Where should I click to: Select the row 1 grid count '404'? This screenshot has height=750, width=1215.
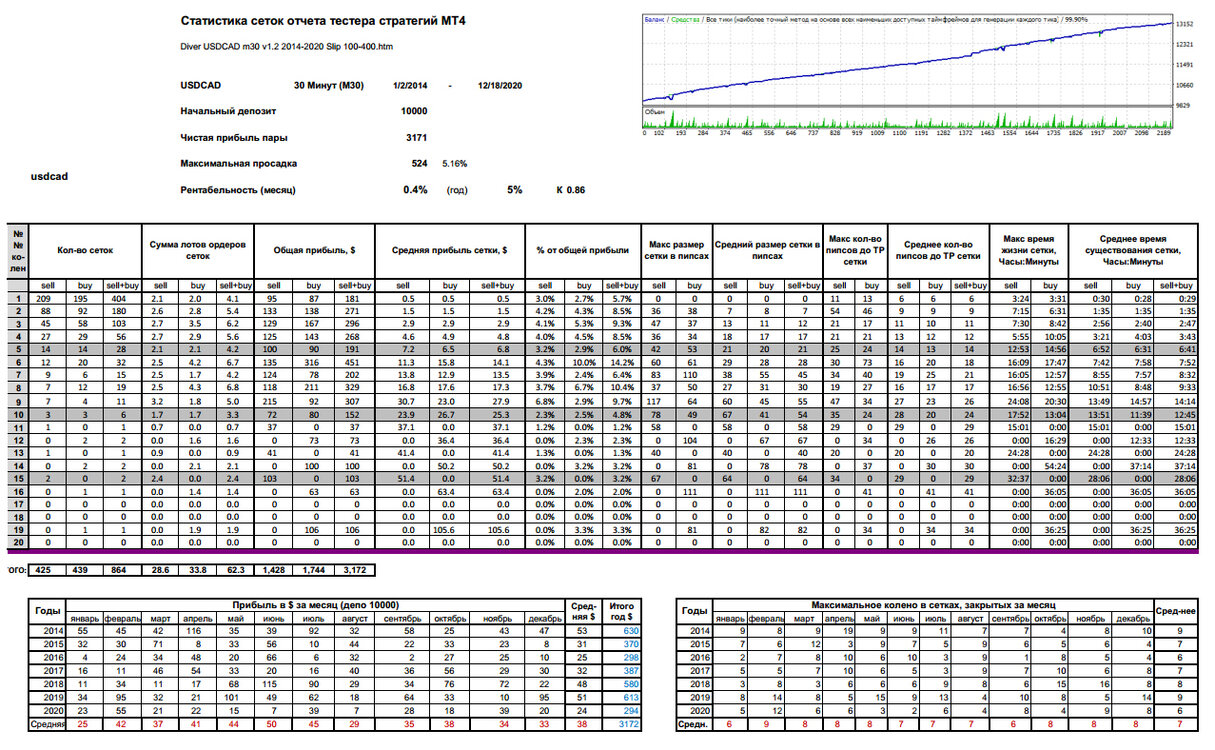coord(120,298)
